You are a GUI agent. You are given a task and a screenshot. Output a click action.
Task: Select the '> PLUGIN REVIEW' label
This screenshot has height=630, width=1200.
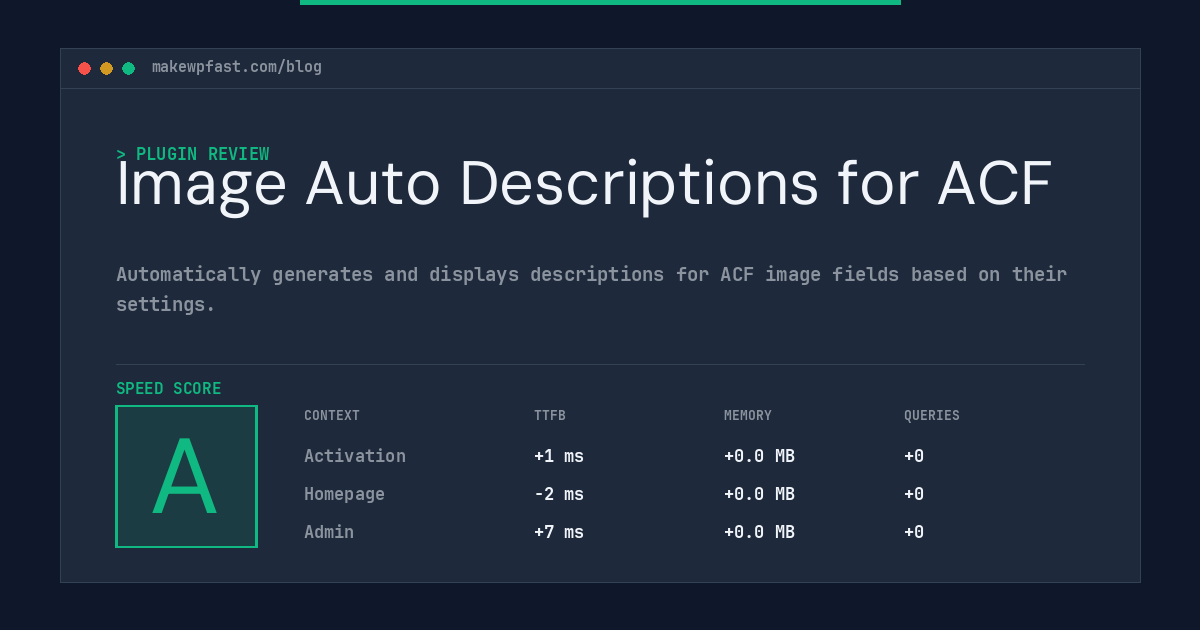pyautogui.click(x=193, y=154)
